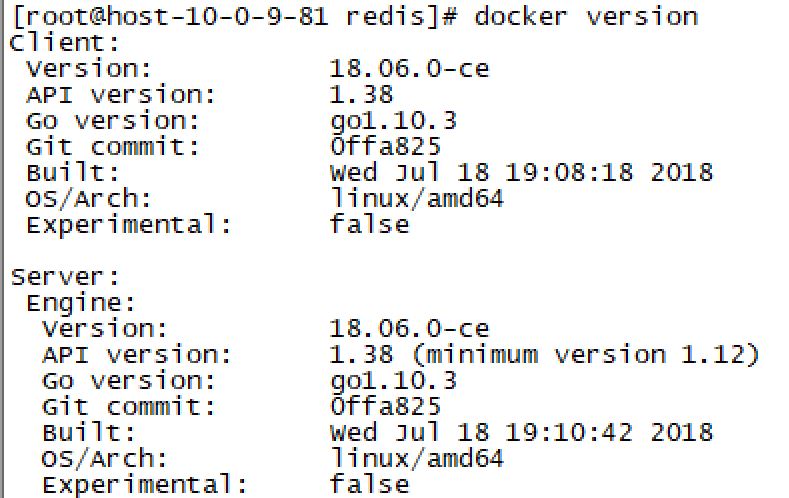The height and width of the screenshot is (498, 789).
Task: Select the Client "API version:" label
Action: tap(121, 95)
